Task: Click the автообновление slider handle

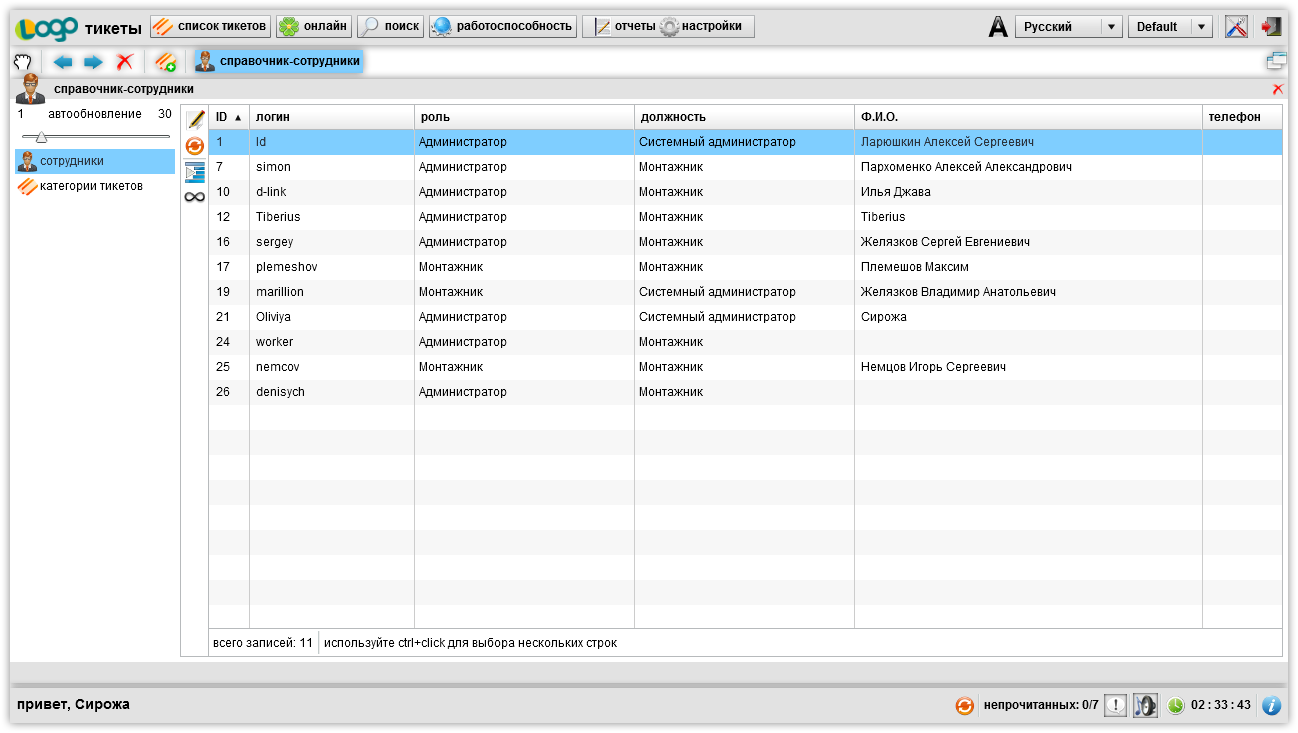Action: pyautogui.click(x=41, y=137)
